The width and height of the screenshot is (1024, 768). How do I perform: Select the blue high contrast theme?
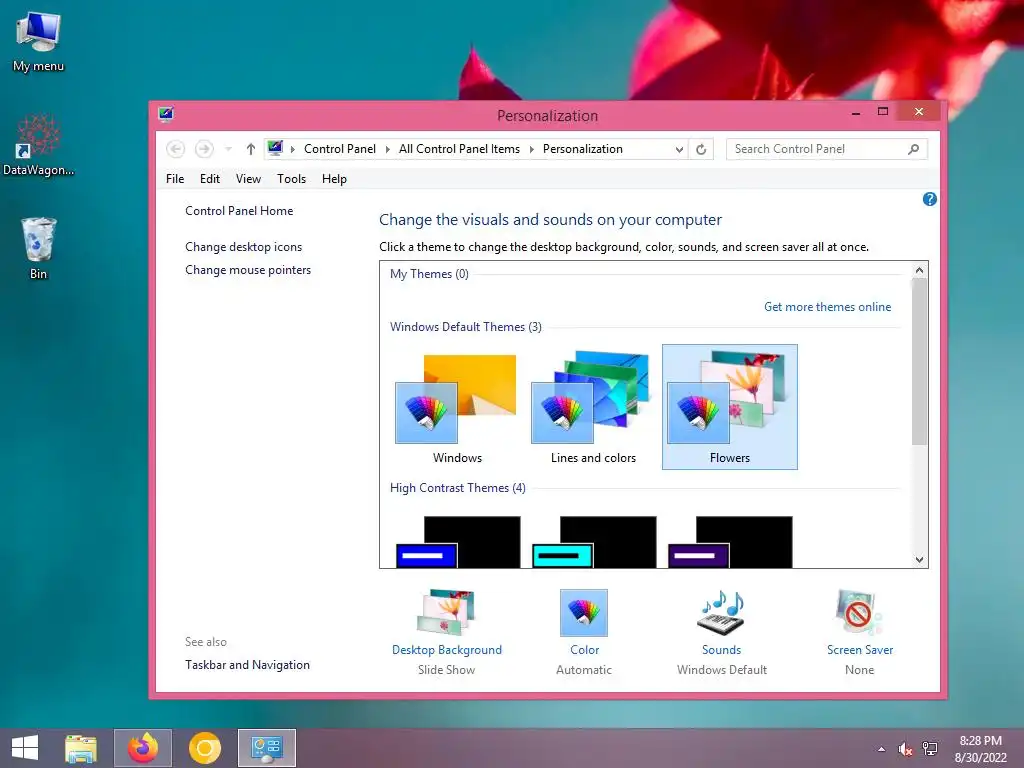pyautogui.click(x=458, y=542)
